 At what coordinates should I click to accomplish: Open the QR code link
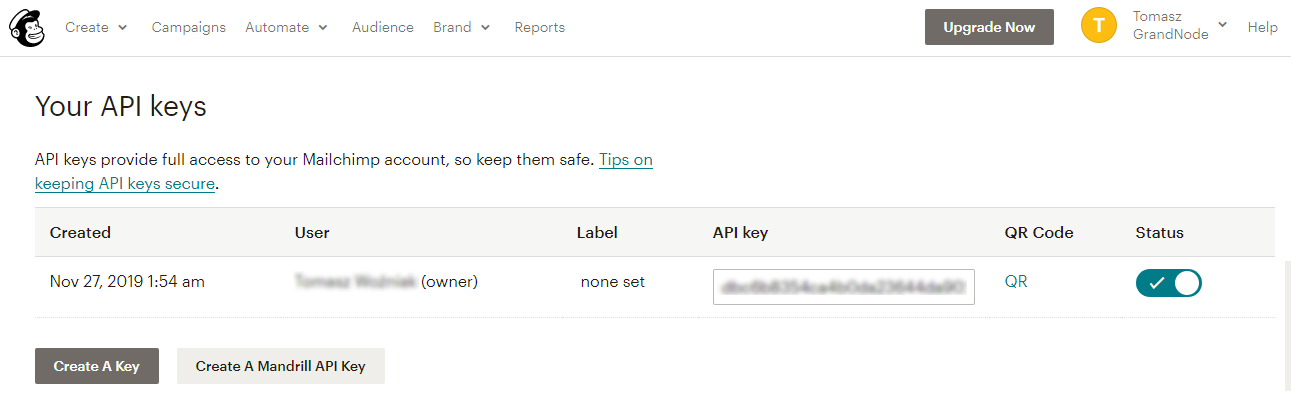1016,282
